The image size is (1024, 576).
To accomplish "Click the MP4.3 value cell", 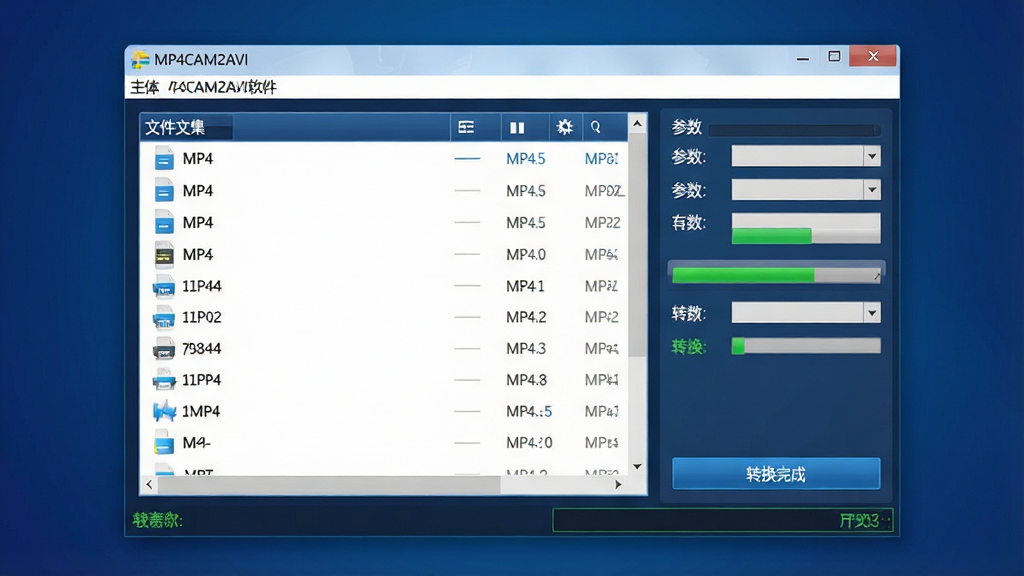I will point(526,349).
